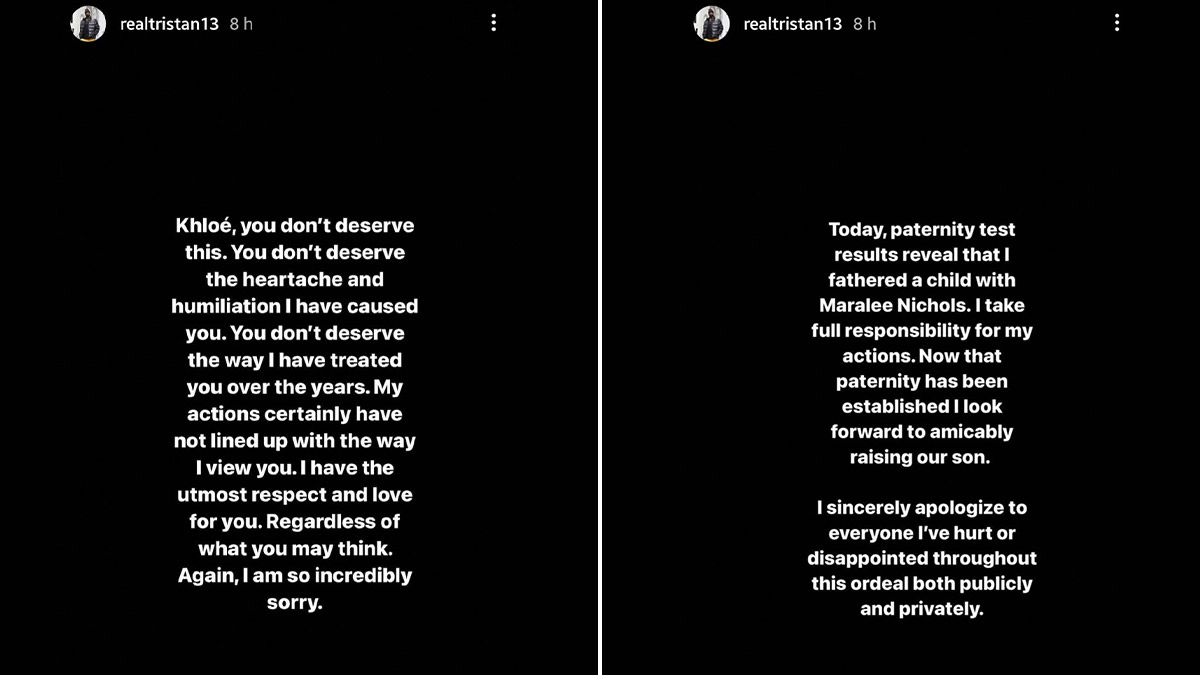Screen dimensions: 1200x675
Task: Click the 'Today, paternity test' opening line
Action: (x=922, y=230)
